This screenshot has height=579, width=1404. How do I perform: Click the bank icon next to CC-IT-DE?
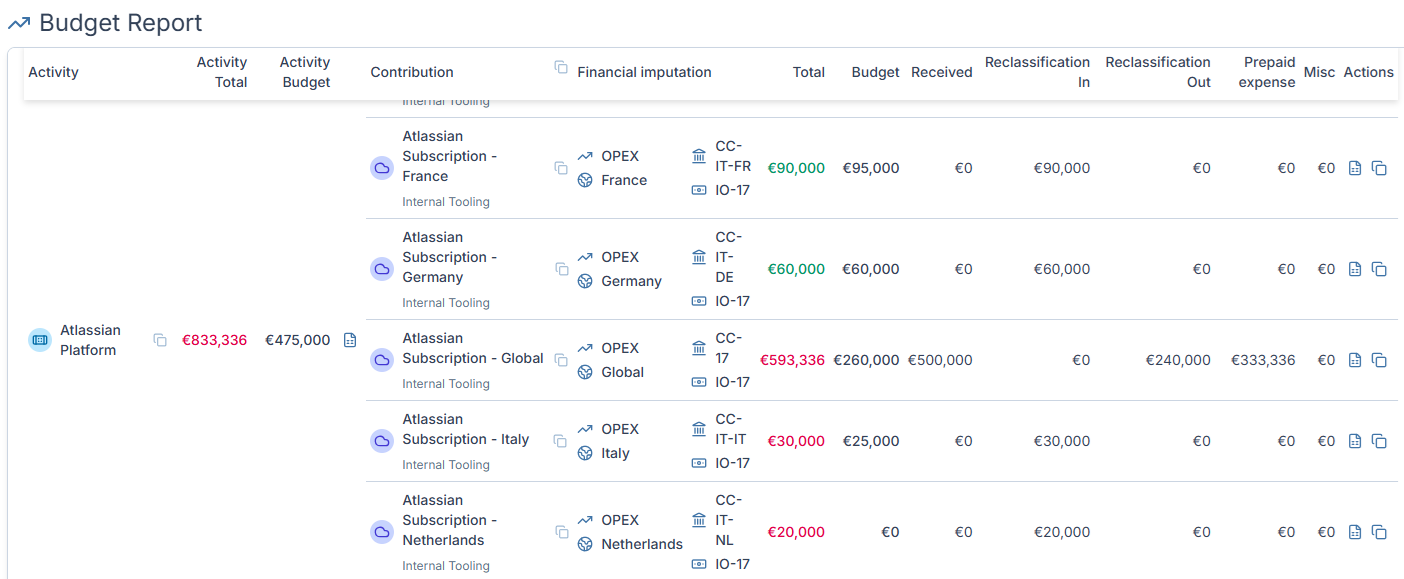click(699, 257)
